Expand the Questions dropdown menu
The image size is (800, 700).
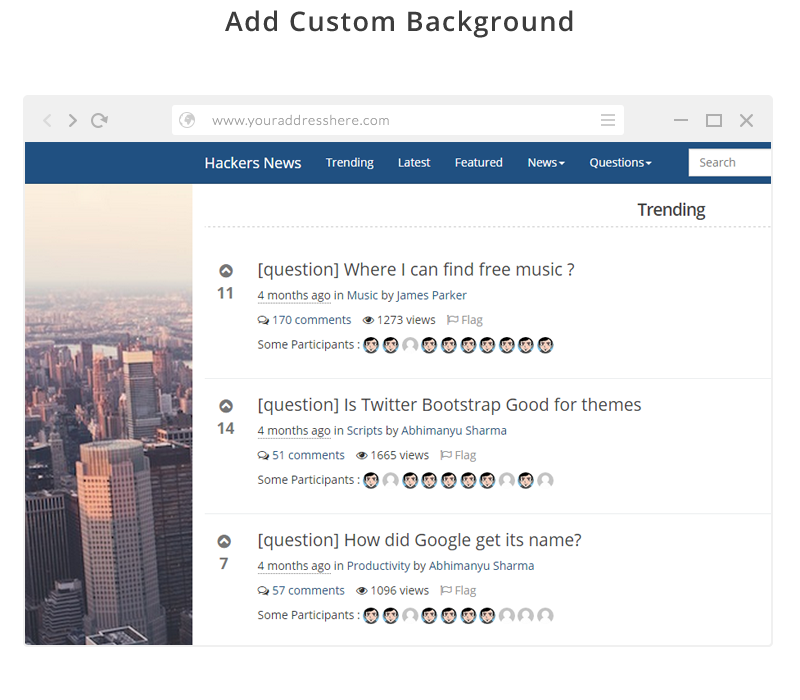620,163
